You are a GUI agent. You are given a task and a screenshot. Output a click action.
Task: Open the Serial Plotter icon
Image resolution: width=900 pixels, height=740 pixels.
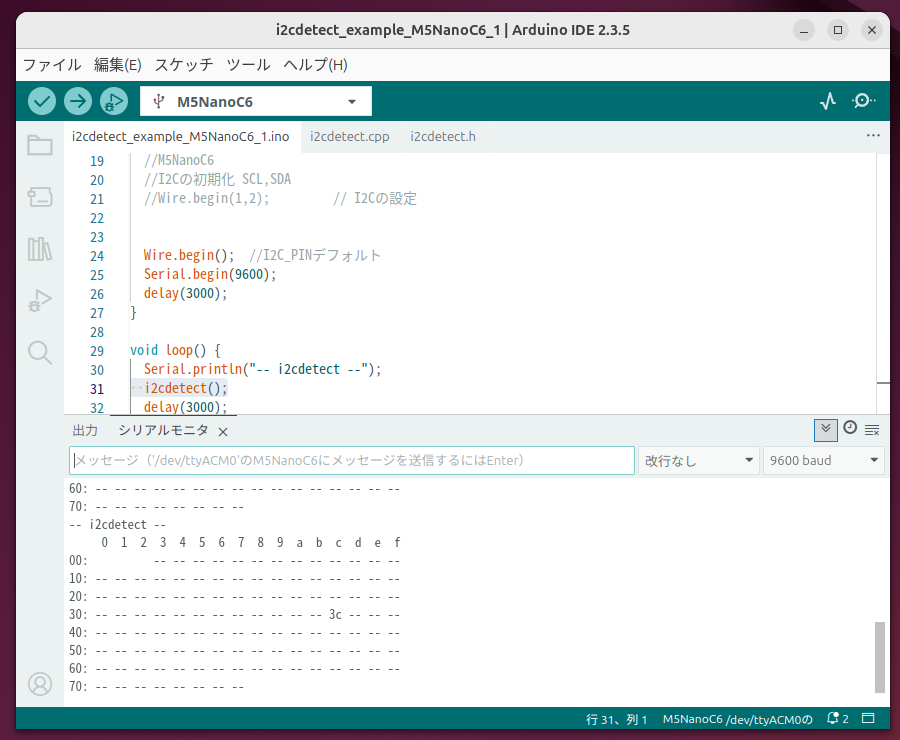tap(827, 101)
